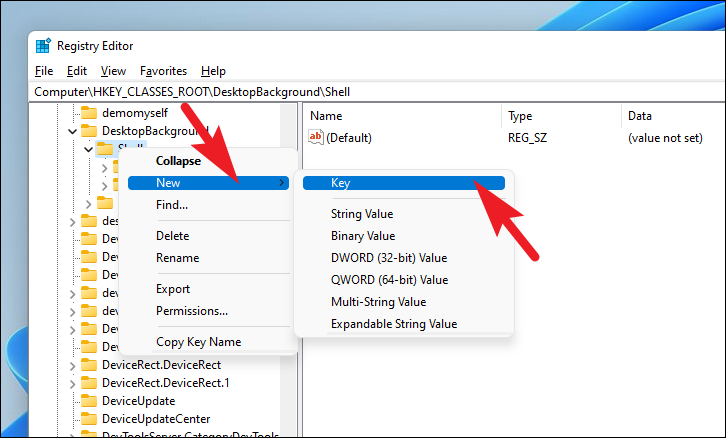The width and height of the screenshot is (726, 438).
Task: Click the demomyself folder icon
Action: (x=88, y=113)
